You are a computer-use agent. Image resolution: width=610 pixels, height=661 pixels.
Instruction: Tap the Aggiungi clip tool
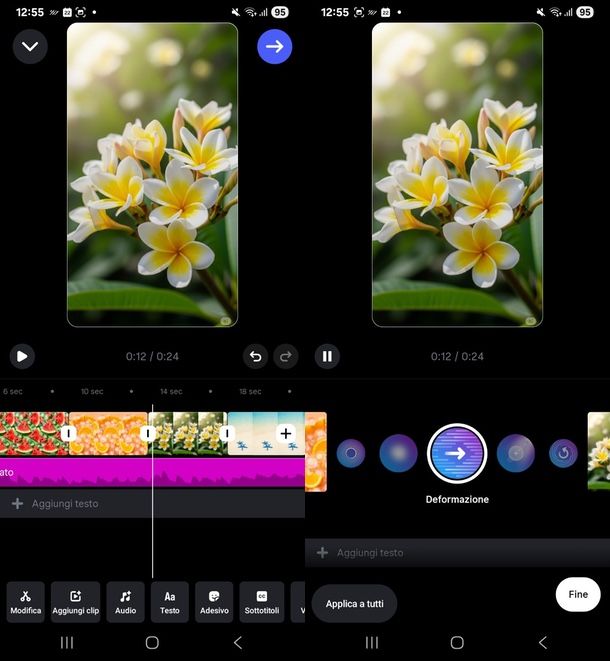(76, 602)
